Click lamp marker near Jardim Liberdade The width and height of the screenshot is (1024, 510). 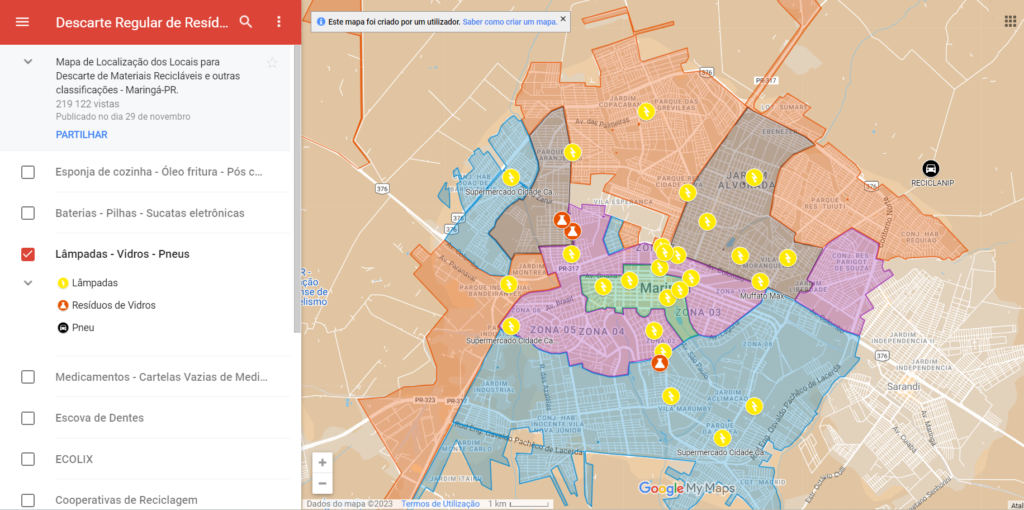tap(788, 258)
